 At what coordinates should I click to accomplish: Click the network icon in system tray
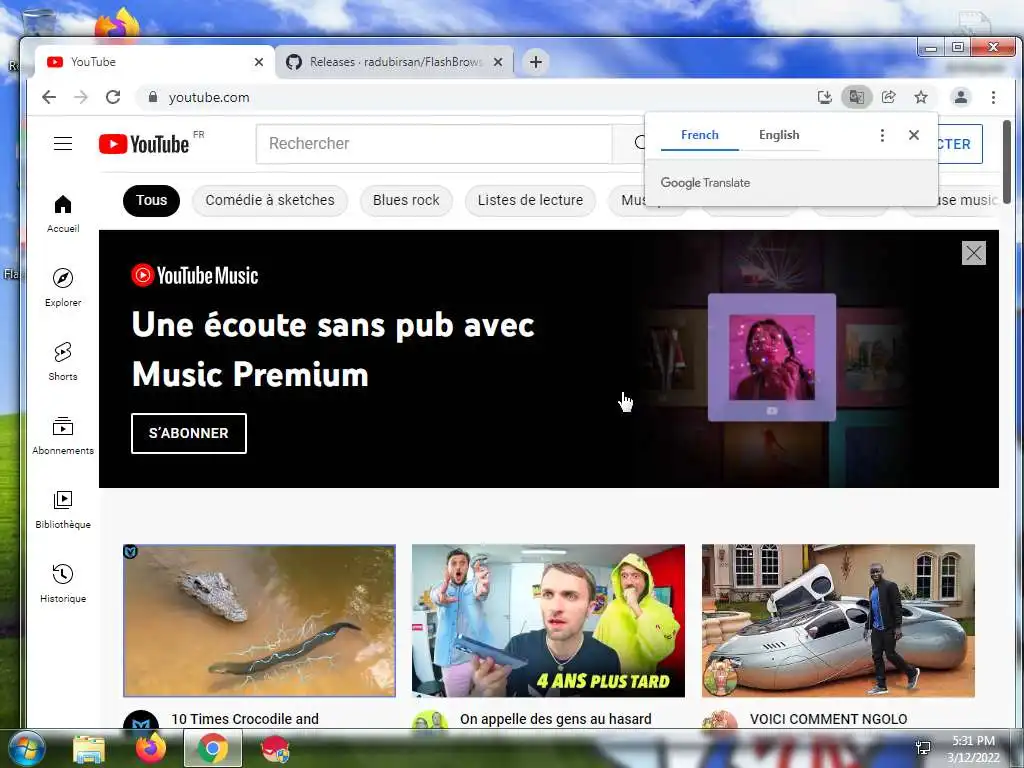click(923, 748)
